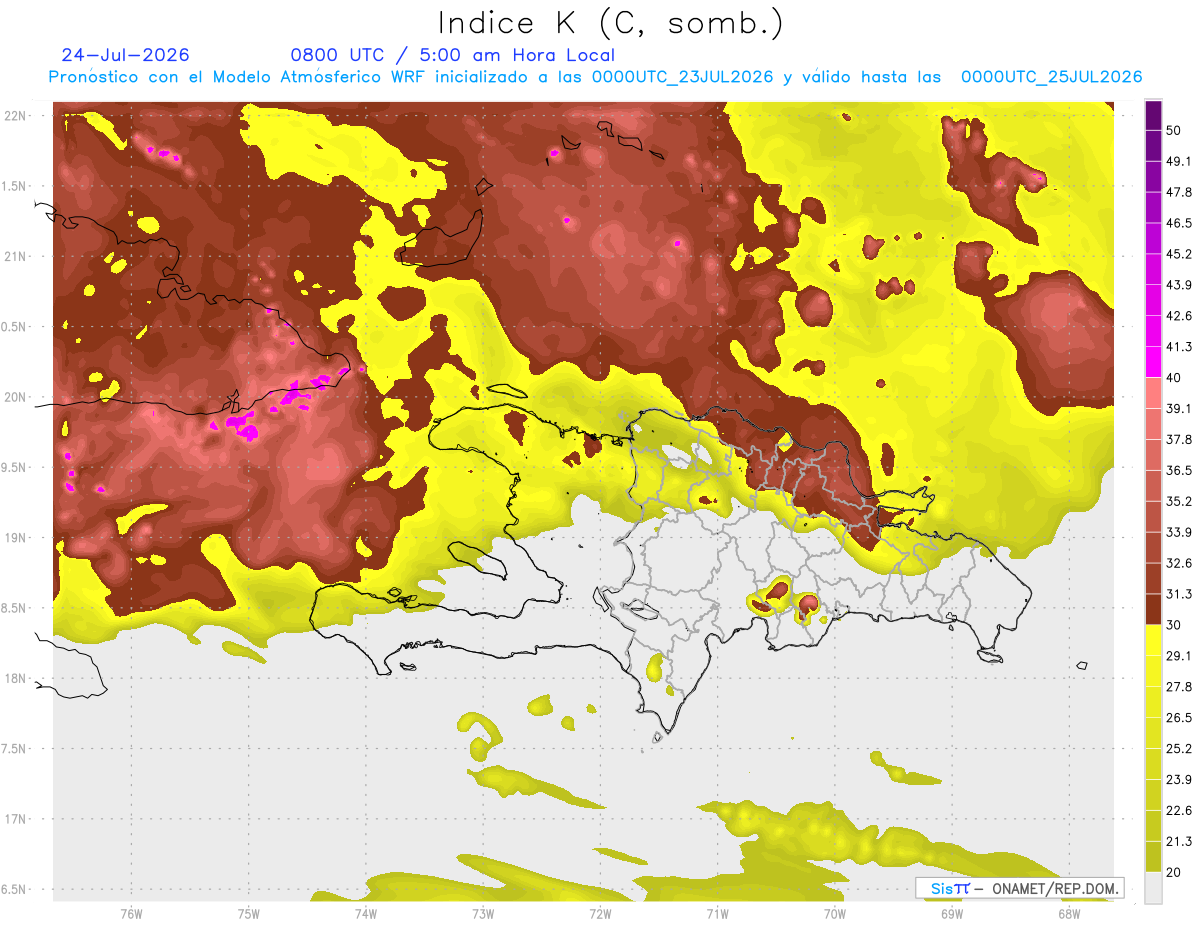The image size is (1200, 927).
Task: Pick the light gray swatch below 20
Action: (1153, 888)
